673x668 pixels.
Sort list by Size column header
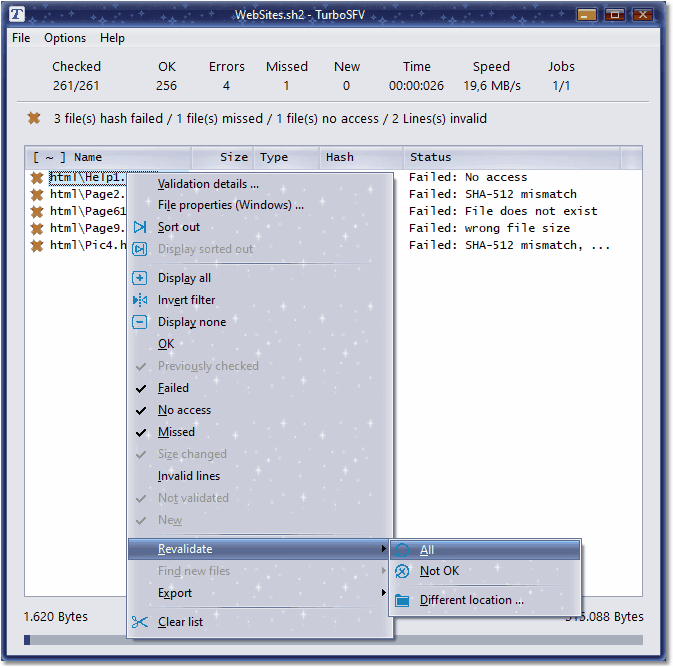pyautogui.click(x=223, y=157)
